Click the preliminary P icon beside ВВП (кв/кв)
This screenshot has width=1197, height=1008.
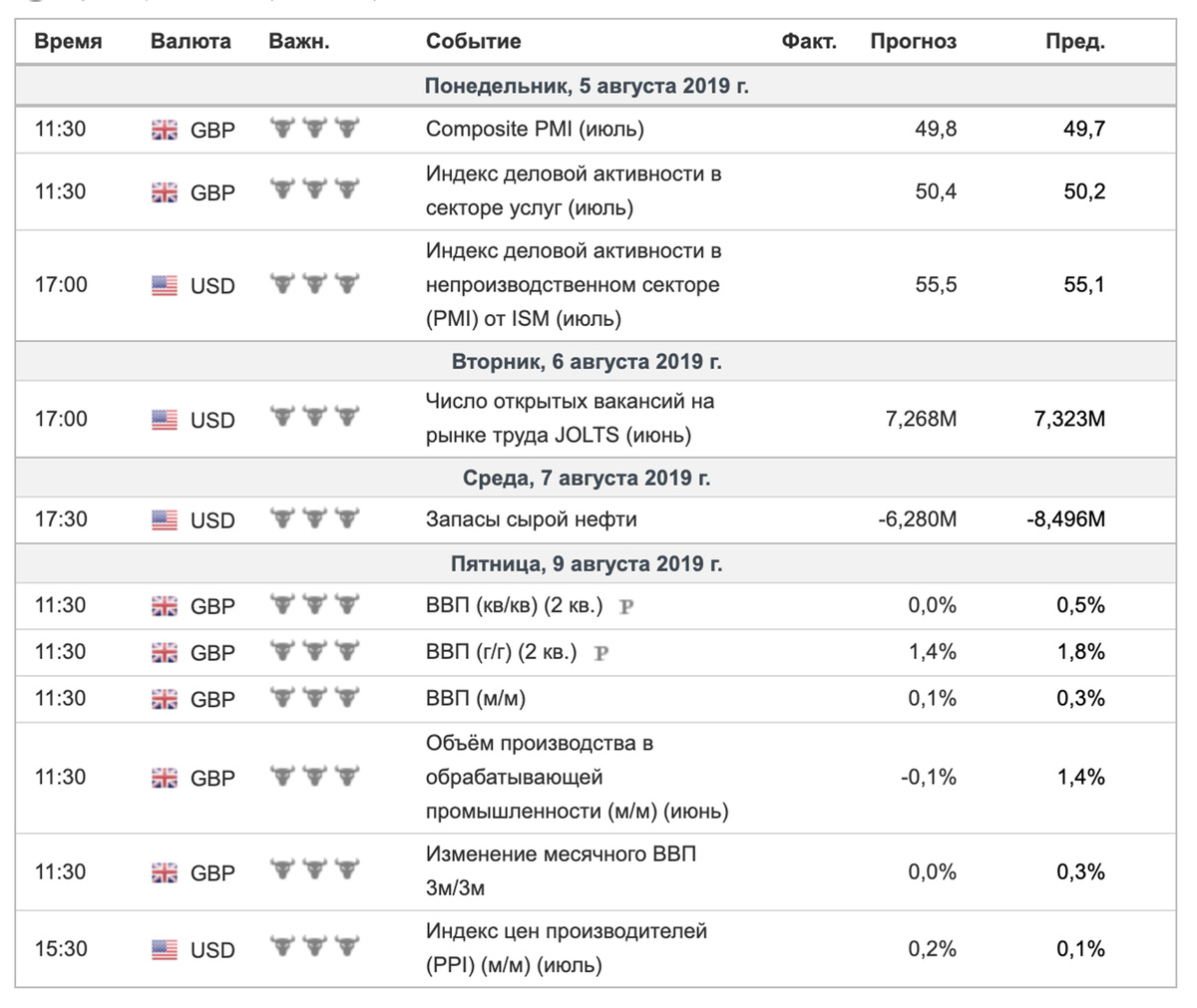tap(626, 606)
